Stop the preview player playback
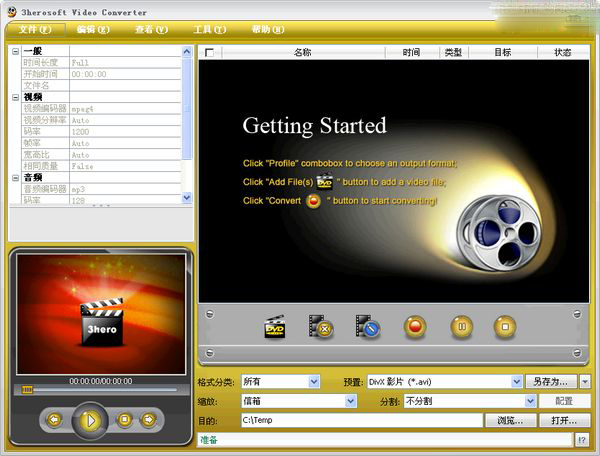 (124, 420)
